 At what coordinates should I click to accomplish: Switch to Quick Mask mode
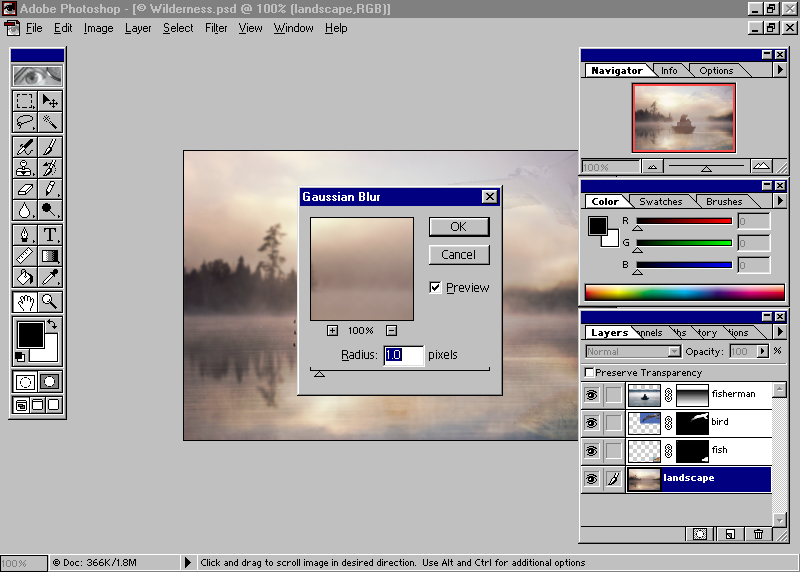50,382
